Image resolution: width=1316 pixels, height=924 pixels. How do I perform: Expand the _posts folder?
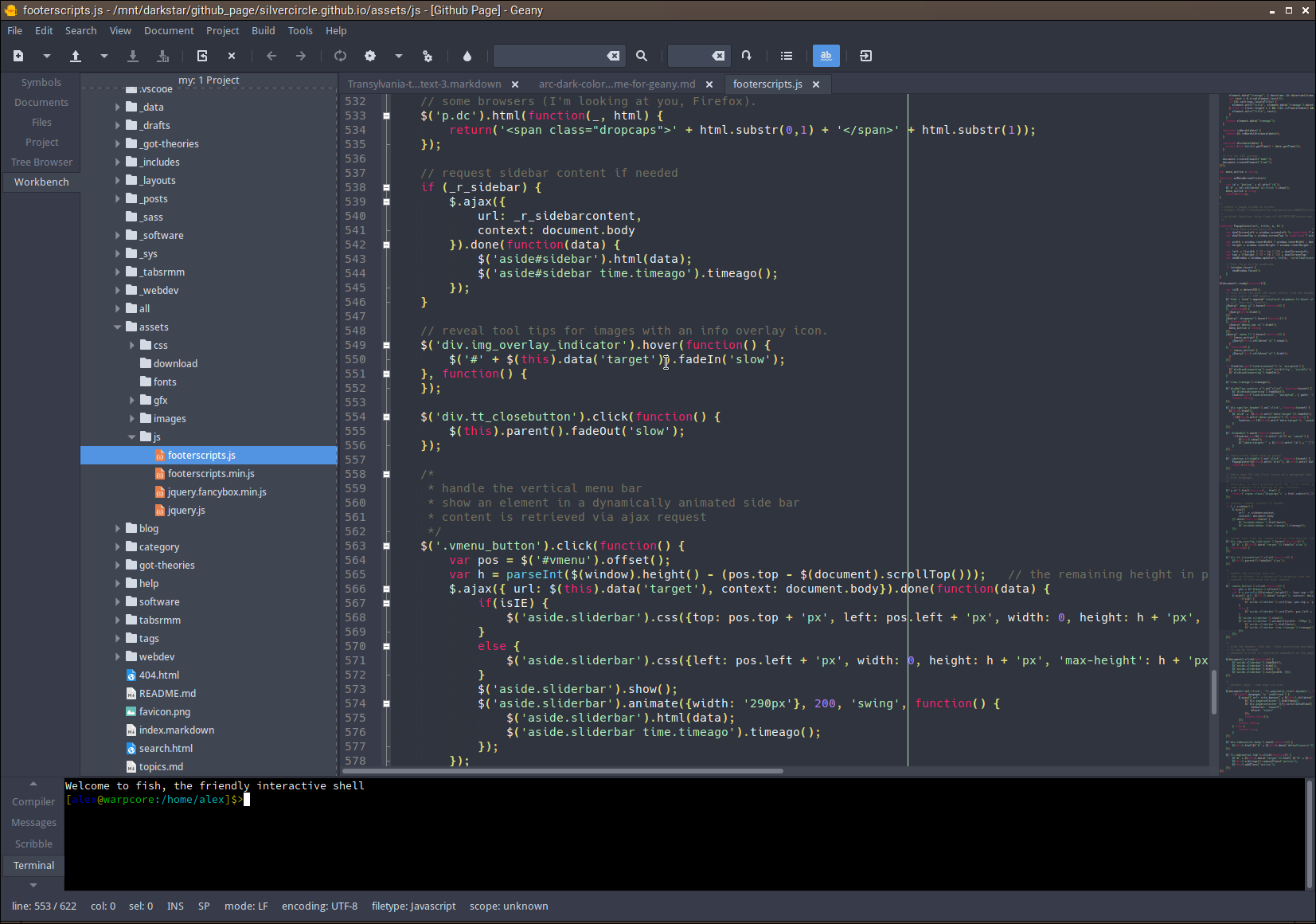coord(118,198)
